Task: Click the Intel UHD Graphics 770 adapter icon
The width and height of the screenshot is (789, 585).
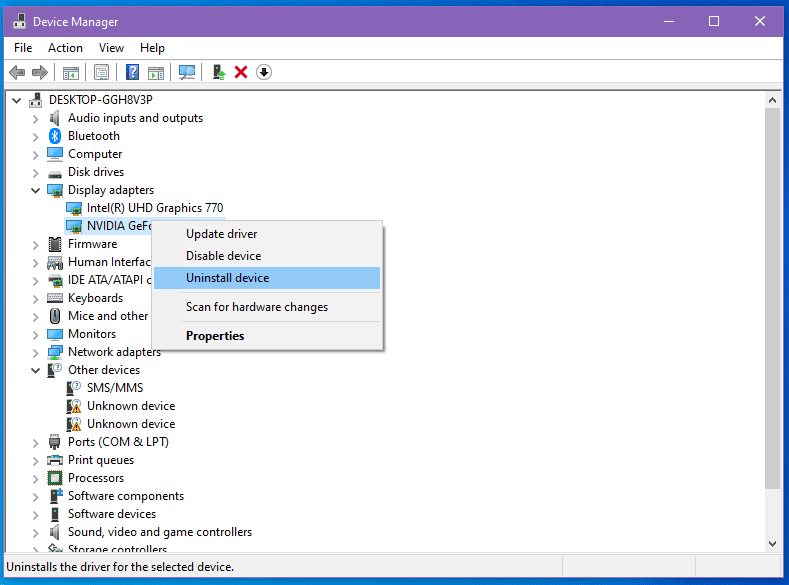Action: pyautogui.click(x=74, y=208)
